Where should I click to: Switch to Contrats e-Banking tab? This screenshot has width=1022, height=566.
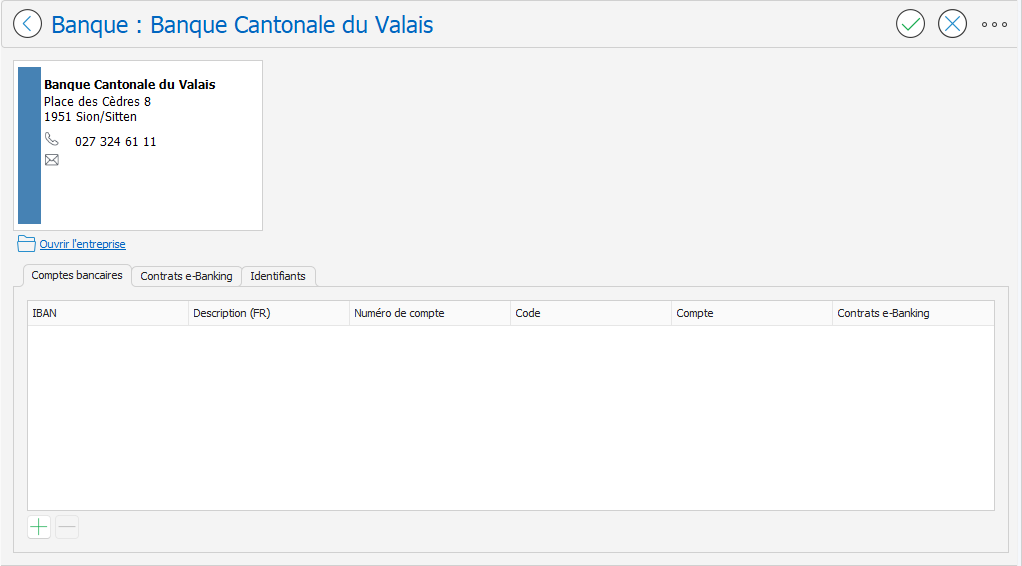tap(186, 276)
